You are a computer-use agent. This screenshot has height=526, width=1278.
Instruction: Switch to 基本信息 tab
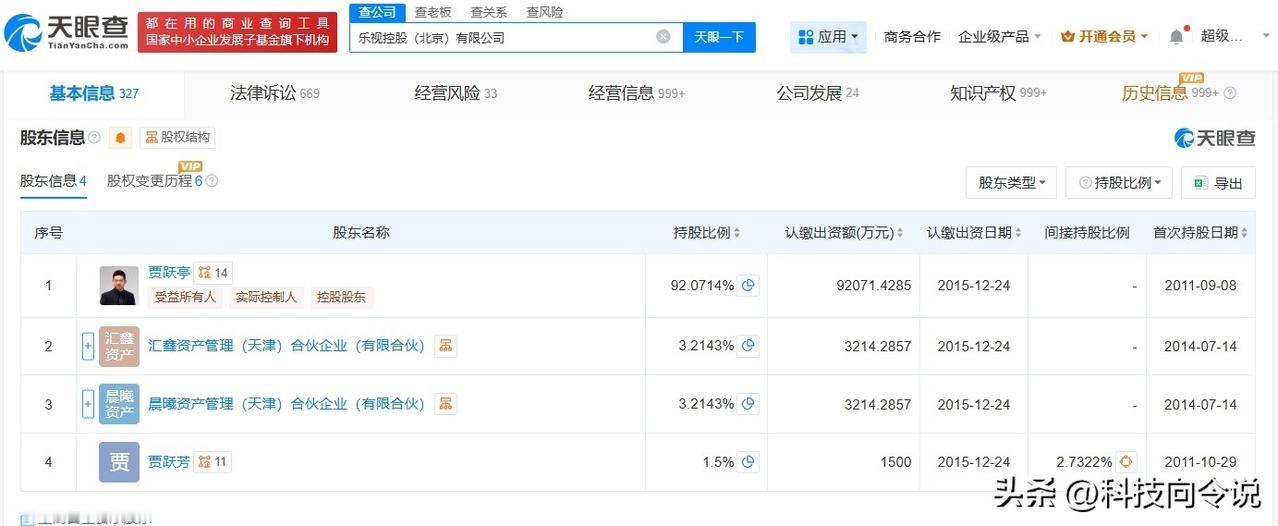tap(94, 93)
